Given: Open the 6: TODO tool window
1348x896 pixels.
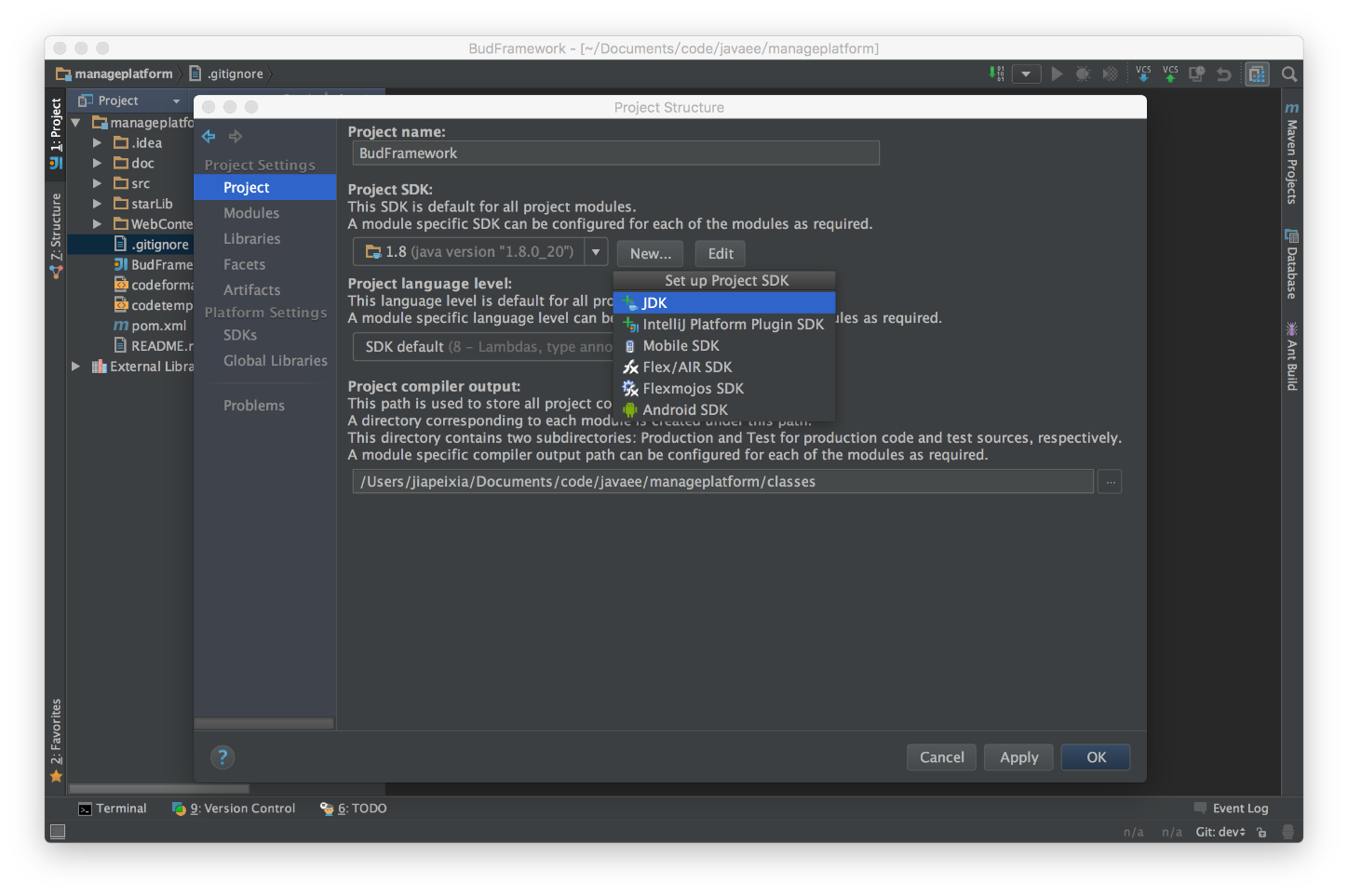Looking at the screenshot, I should point(354,809).
